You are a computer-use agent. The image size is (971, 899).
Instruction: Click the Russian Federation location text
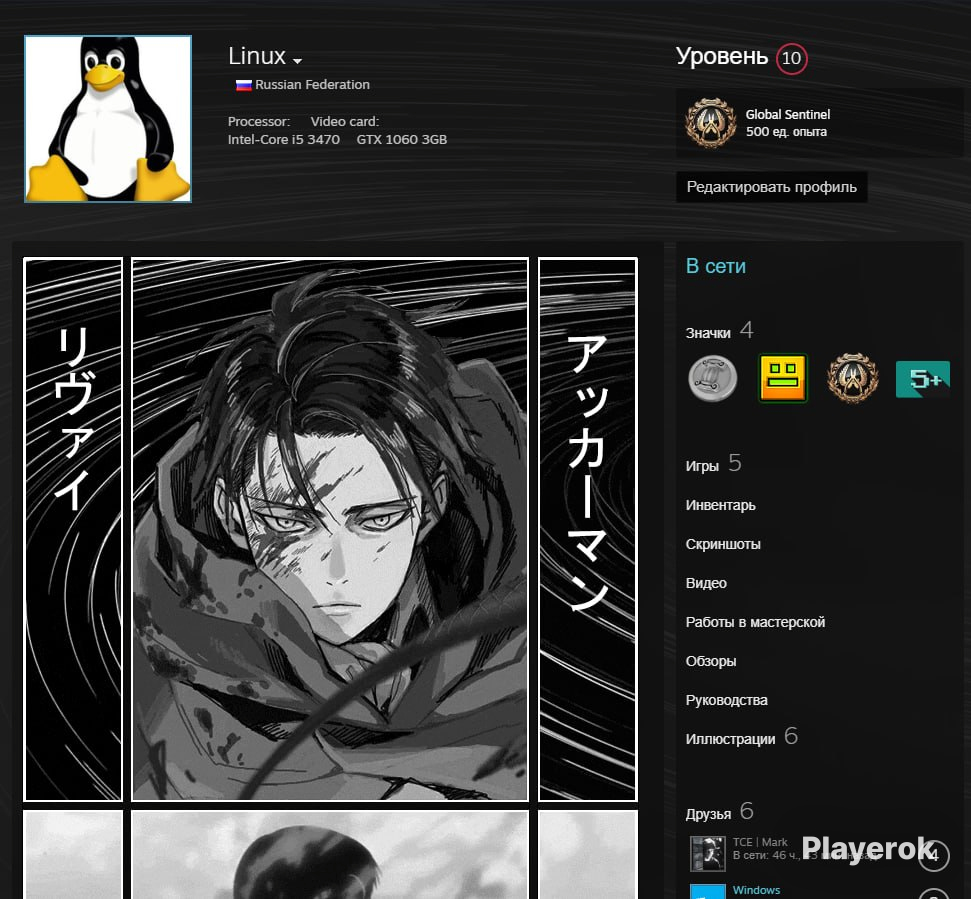pyautogui.click(x=312, y=85)
